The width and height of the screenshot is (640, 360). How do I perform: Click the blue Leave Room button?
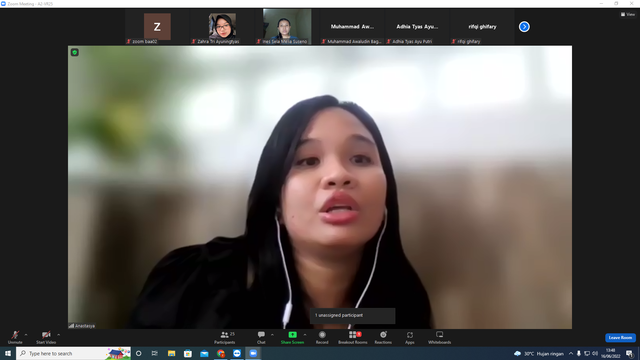pyautogui.click(x=620, y=338)
